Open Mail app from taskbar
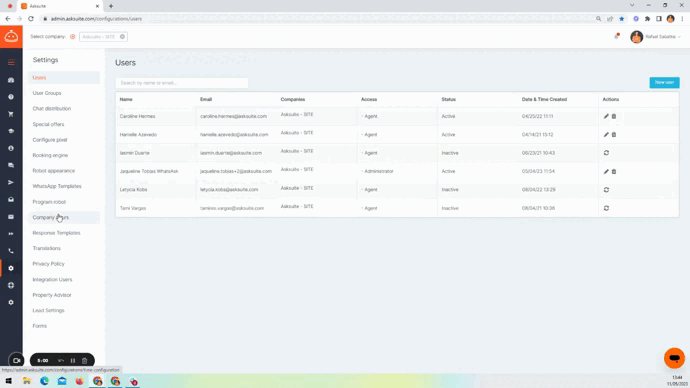This screenshot has height=388, width=690. pos(62,381)
